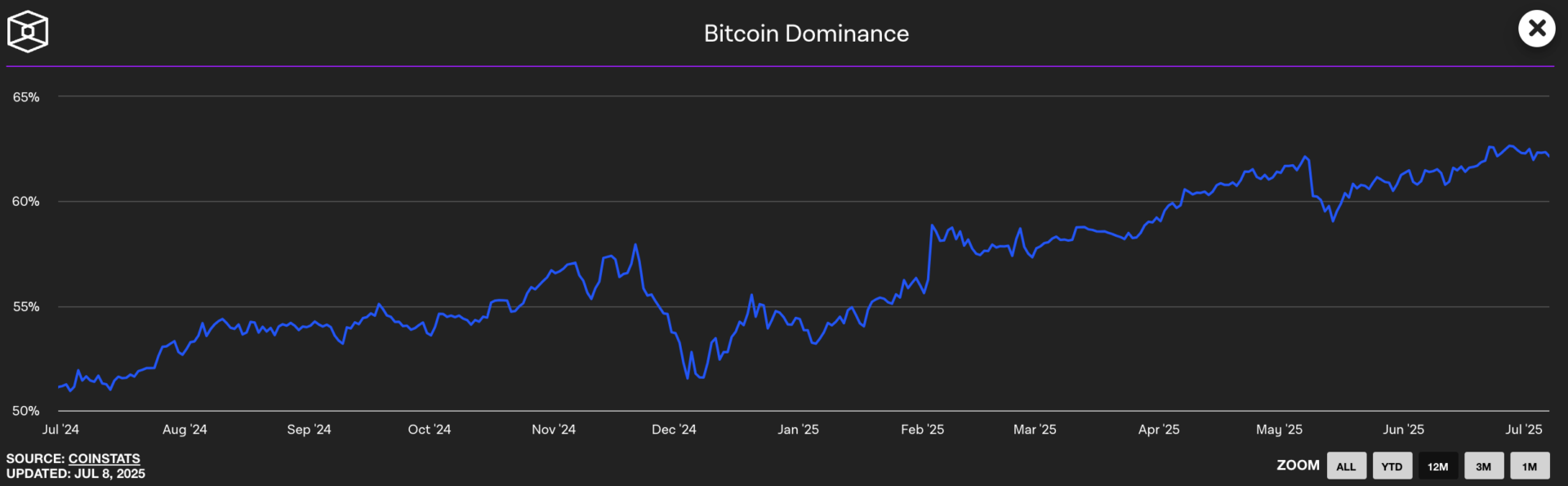This screenshot has width=1568, height=486.
Task: Click the 55% y-axis label
Action: [26, 307]
